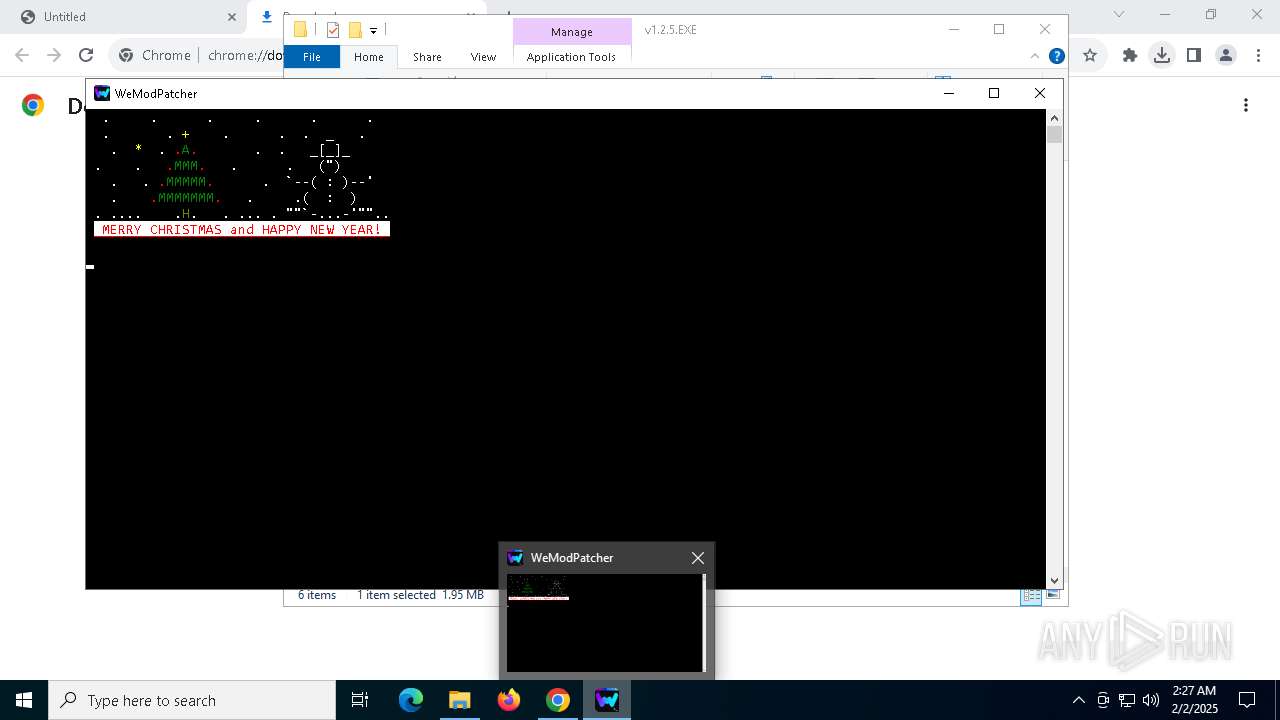This screenshot has width=1280, height=720.
Task: Open the File tab in File Explorer
Action: (x=312, y=57)
